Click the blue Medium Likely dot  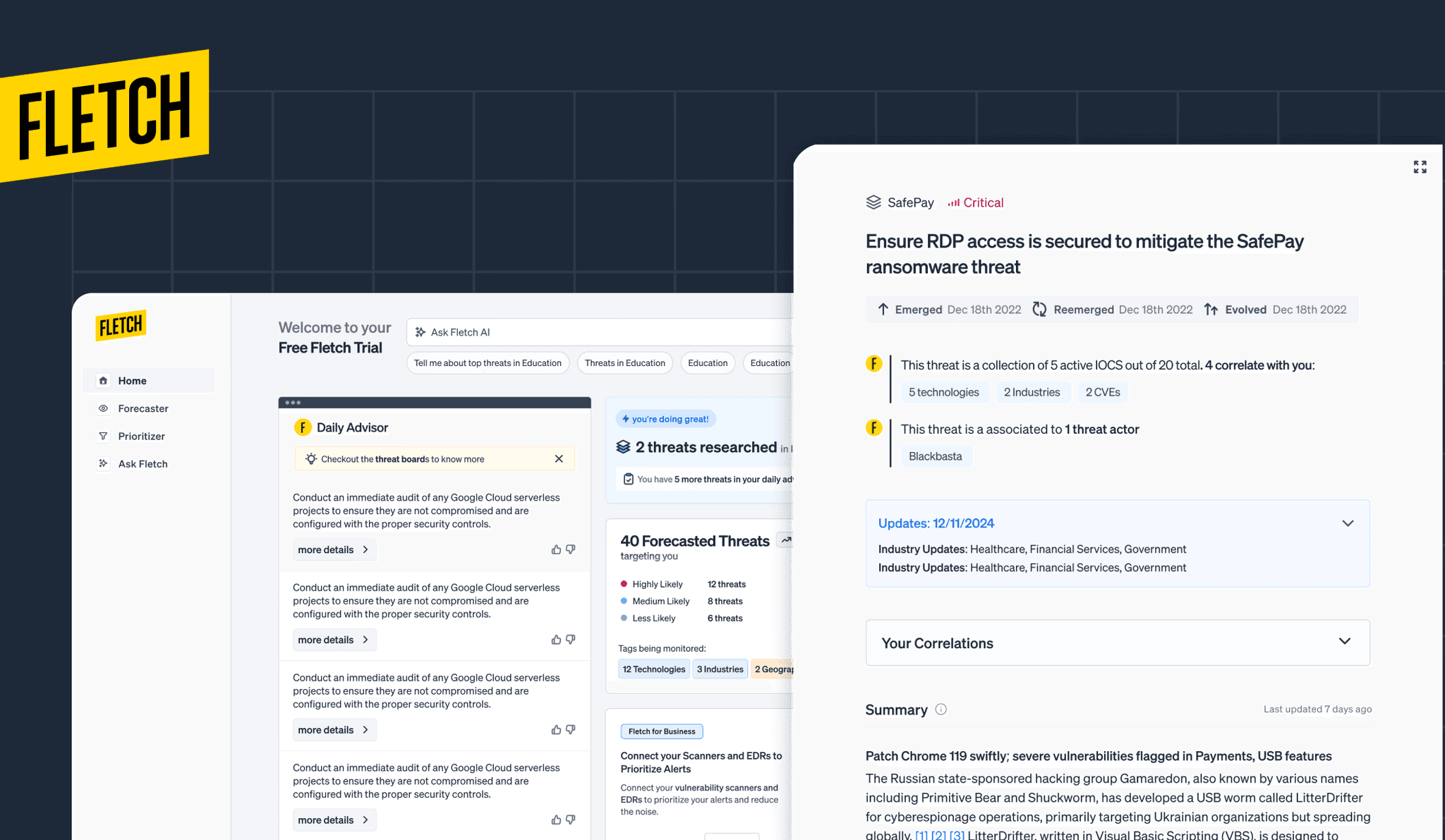tap(624, 601)
